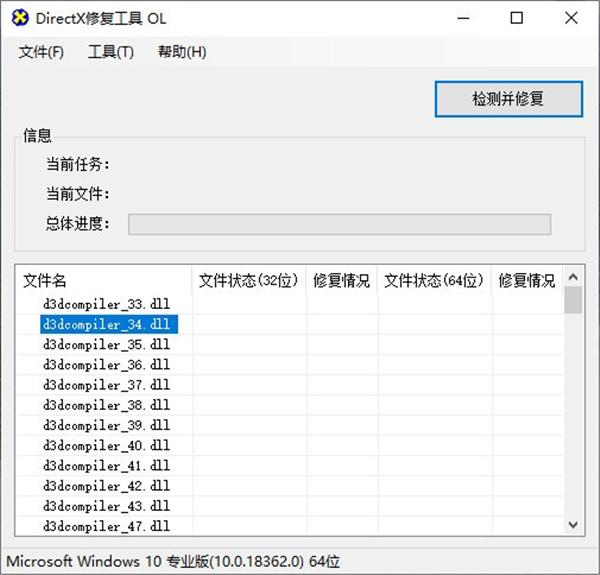This screenshot has height=575, width=600.
Task: Click the file list scroll up arrow
Action: [x=573, y=277]
